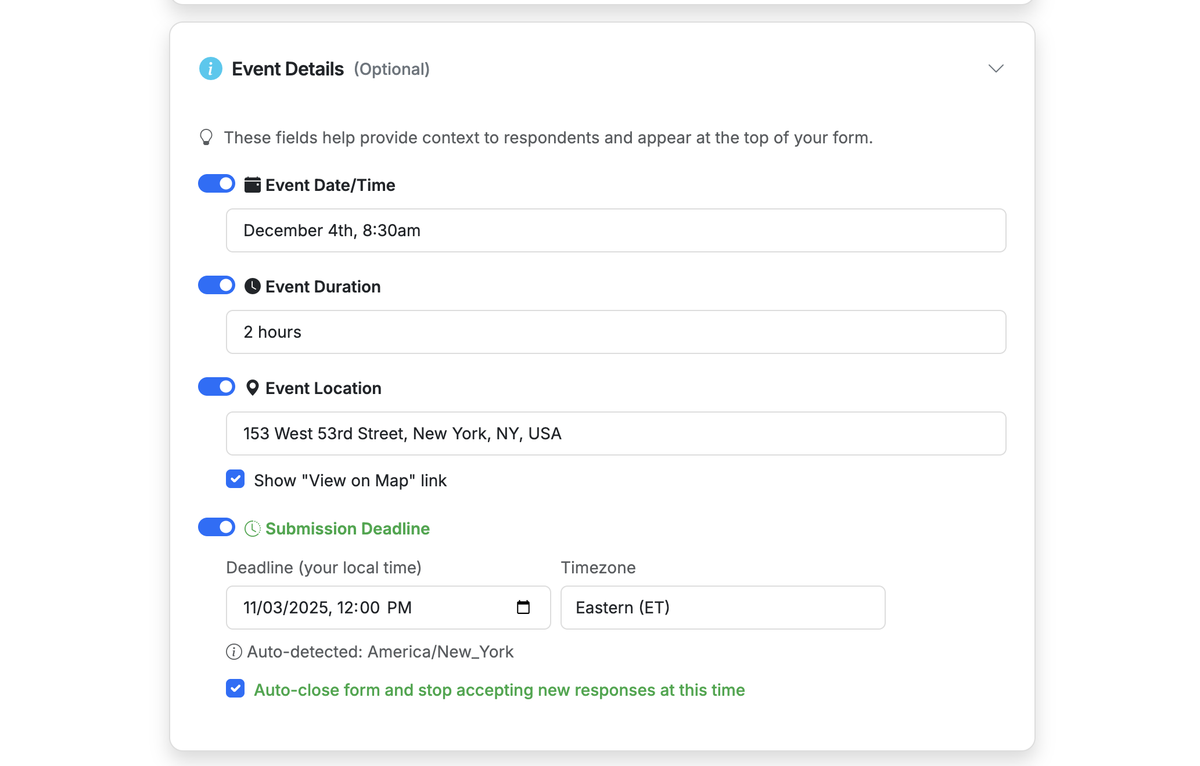This screenshot has height=766, width=1200.
Task: Open the Timezone dropdown showing Eastern (ET)
Action: click(722, 607)
